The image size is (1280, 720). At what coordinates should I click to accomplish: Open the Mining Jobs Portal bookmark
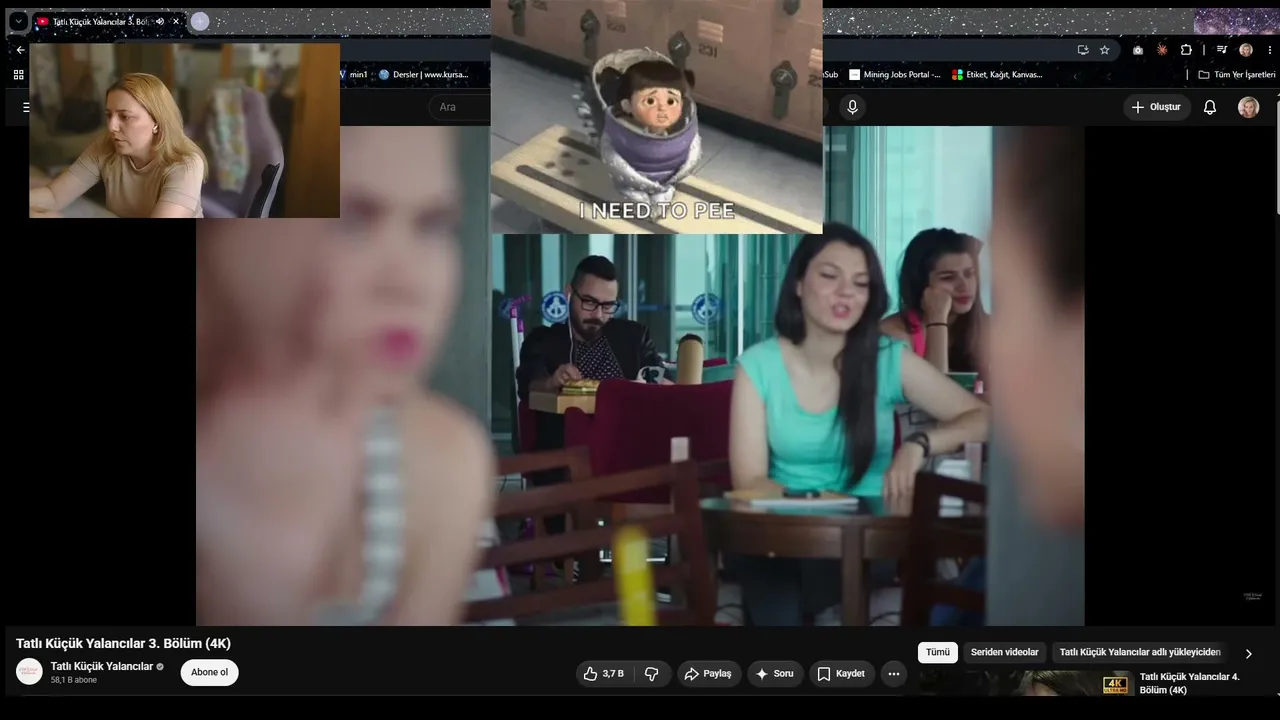[x=895, y=75]
